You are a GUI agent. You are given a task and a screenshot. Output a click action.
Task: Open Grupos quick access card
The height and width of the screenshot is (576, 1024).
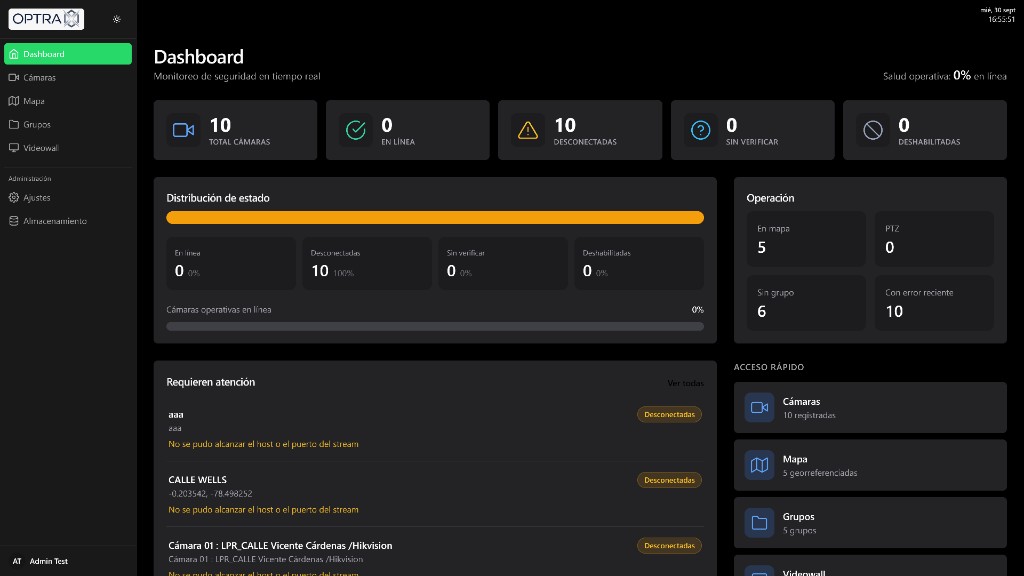click(870, 522)
